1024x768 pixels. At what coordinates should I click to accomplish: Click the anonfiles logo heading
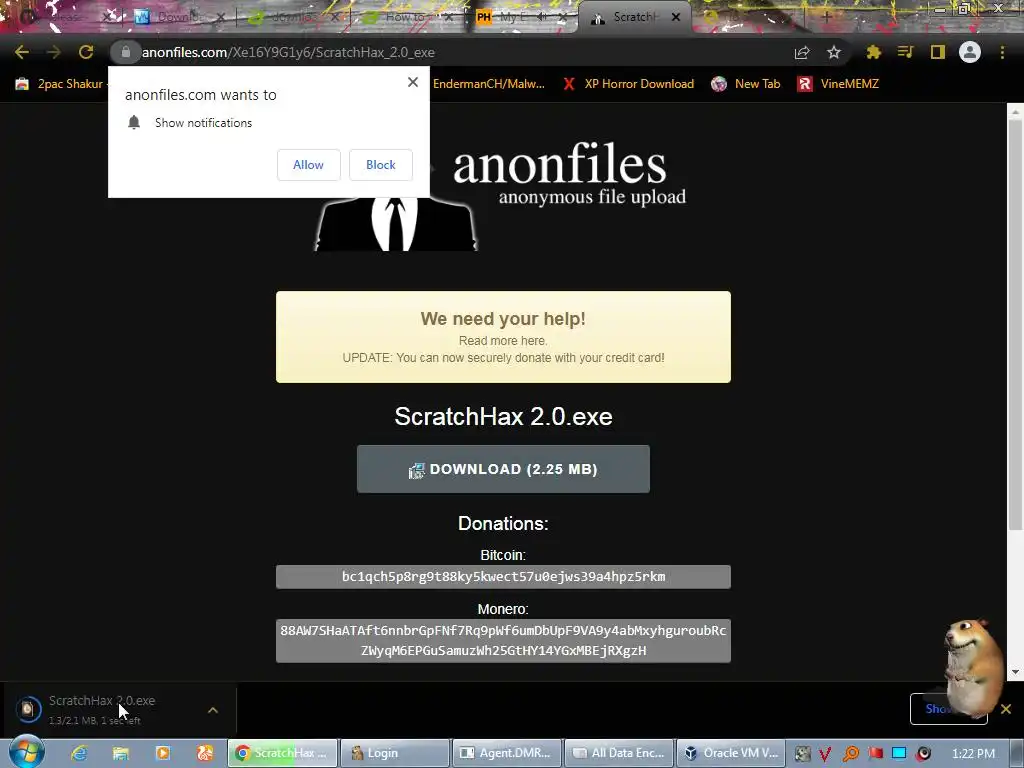tap(560, 164)
